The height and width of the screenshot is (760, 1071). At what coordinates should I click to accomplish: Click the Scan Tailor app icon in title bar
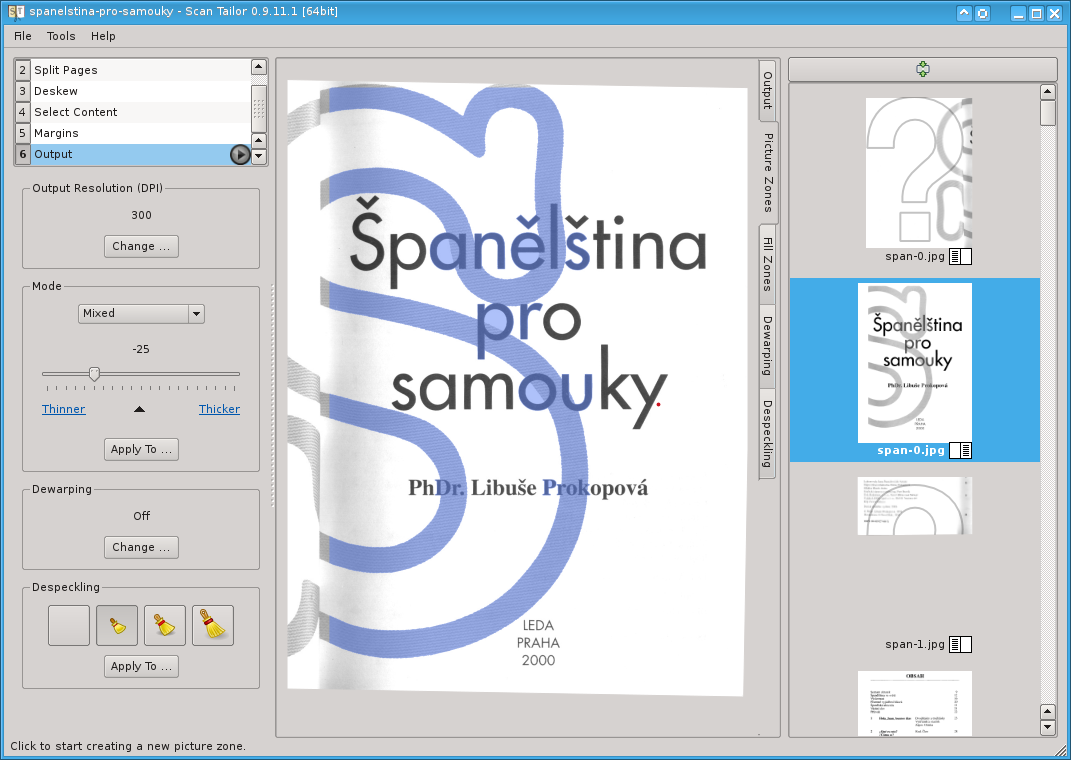point(16,12)
